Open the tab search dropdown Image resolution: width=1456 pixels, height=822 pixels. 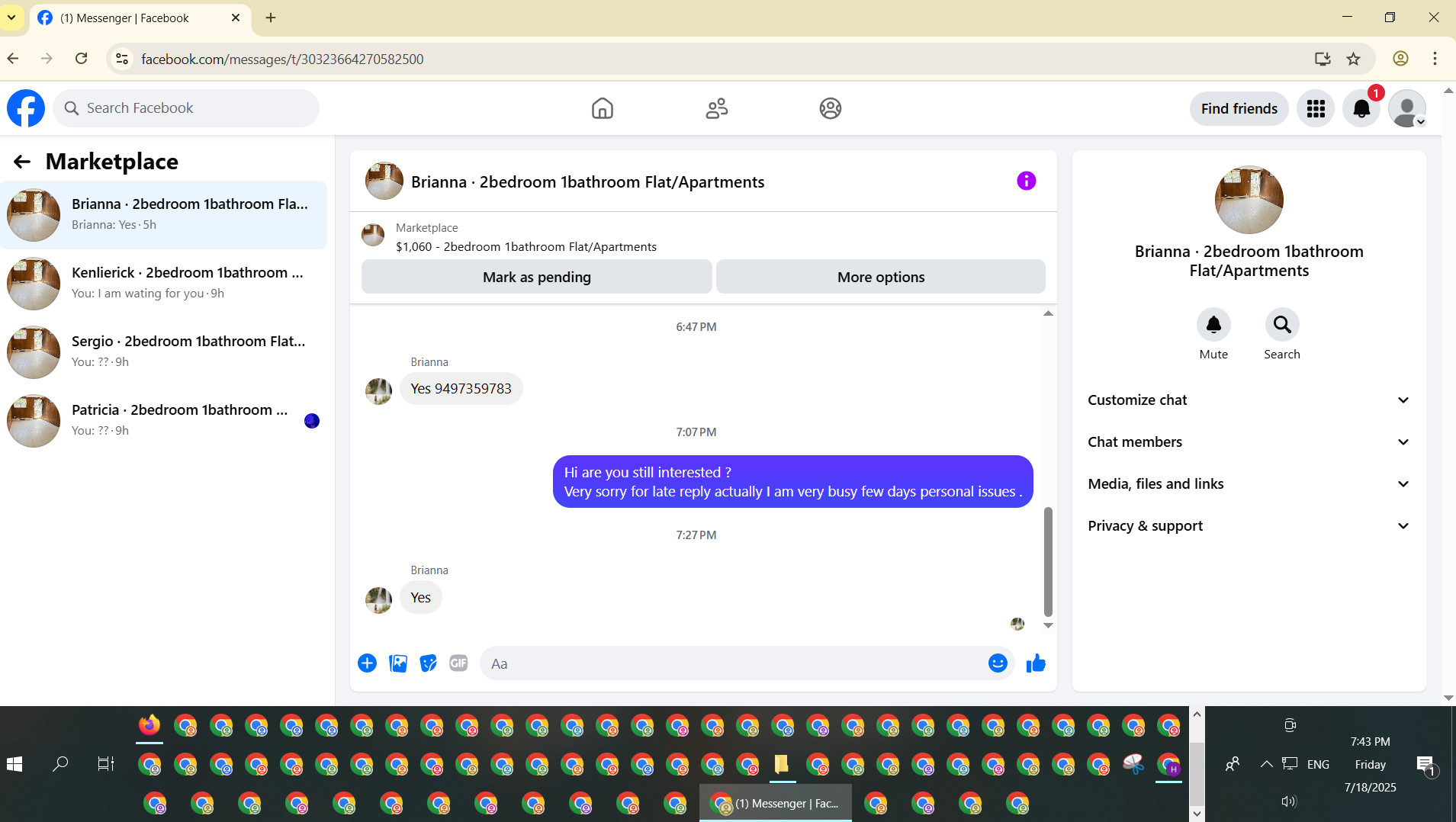[x=11, y=18]
